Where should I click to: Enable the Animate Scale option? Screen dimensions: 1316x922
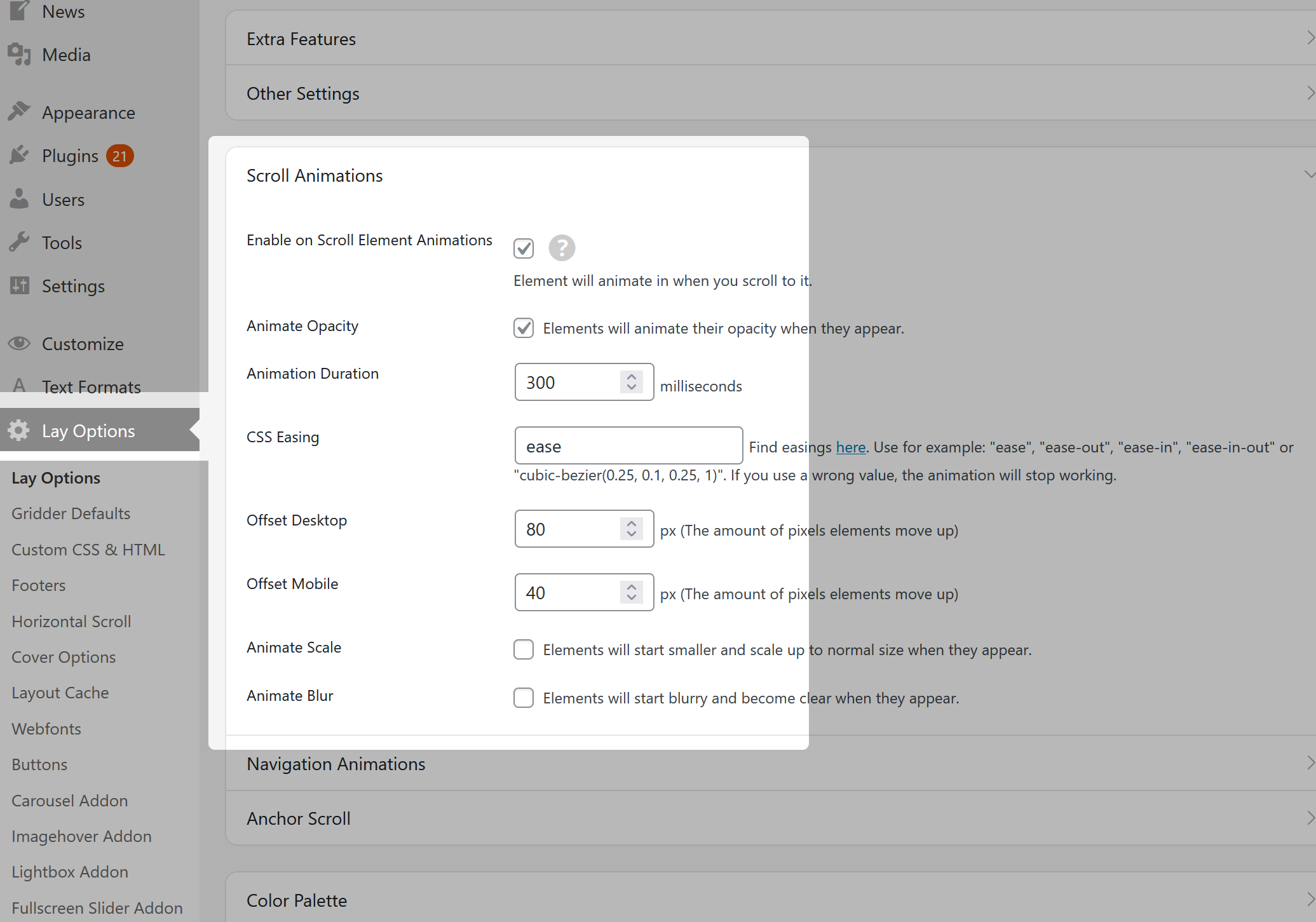point(523,649)
